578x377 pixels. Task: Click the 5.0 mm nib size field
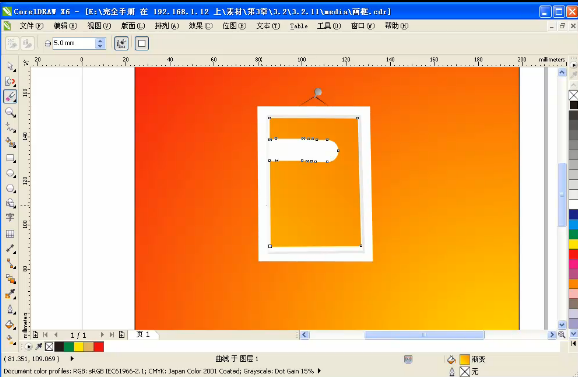click(x=74, y=43)
